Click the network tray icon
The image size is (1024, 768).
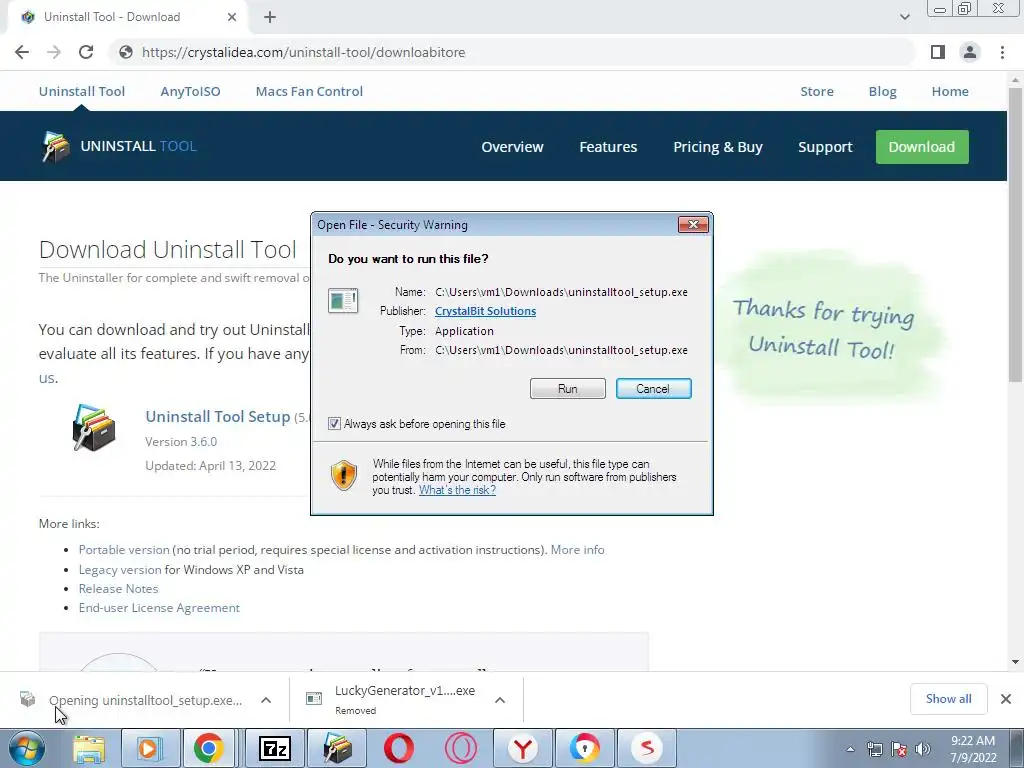[x=874, y=749]
